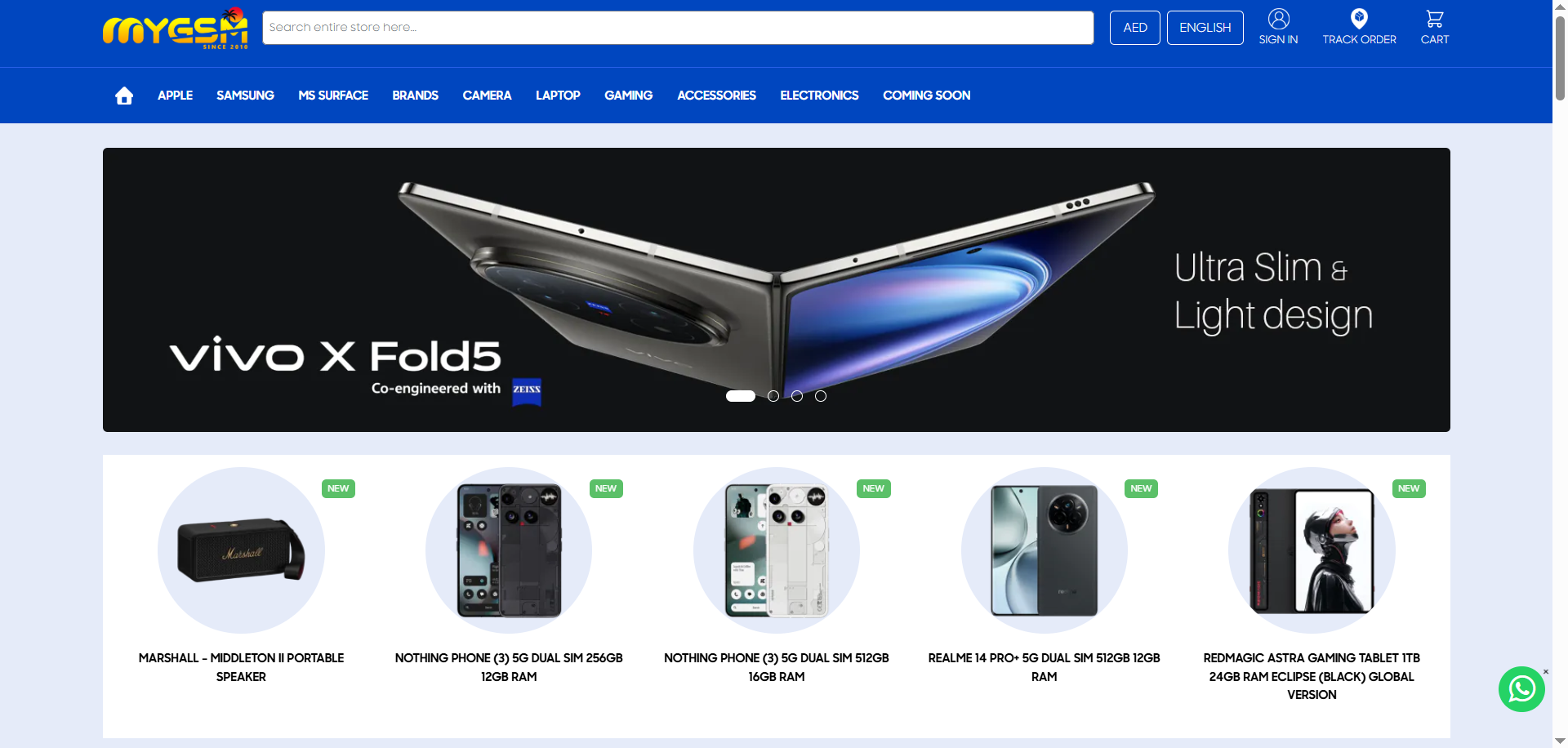The image size is (1568, 748).
Task: Open the SAMSUNG menu item
Action: coord(245,96)
